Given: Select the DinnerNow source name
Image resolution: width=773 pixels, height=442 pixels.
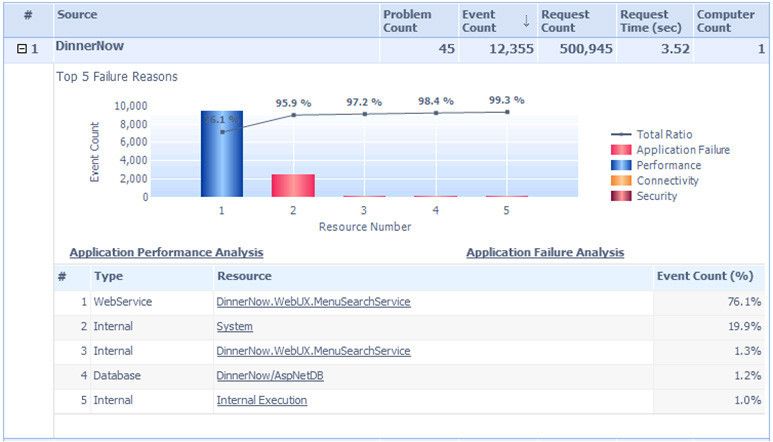Looking at the screenshot, I should tap(89, 46).
